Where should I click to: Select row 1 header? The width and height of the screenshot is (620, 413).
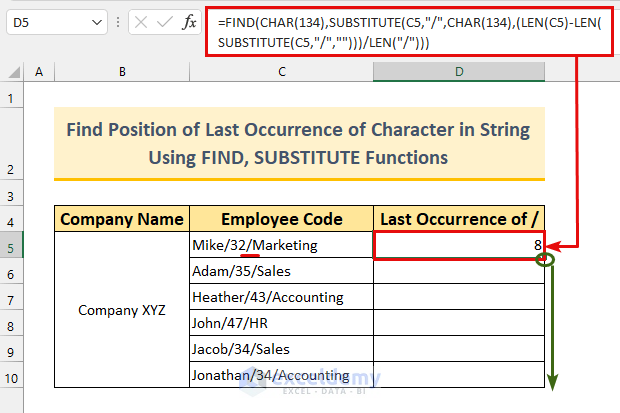point(11,94)
